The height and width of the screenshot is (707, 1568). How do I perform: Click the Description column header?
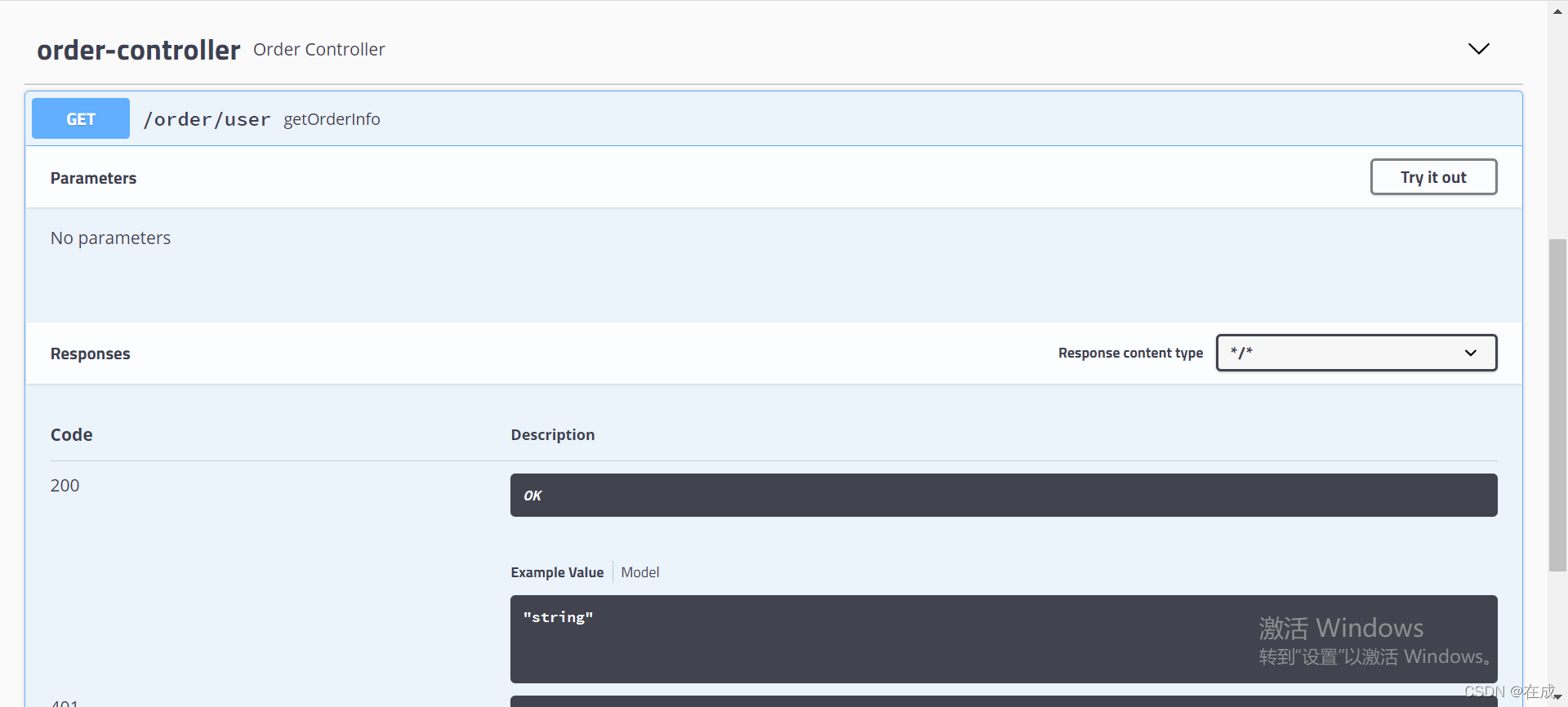(x=553, y=435)
